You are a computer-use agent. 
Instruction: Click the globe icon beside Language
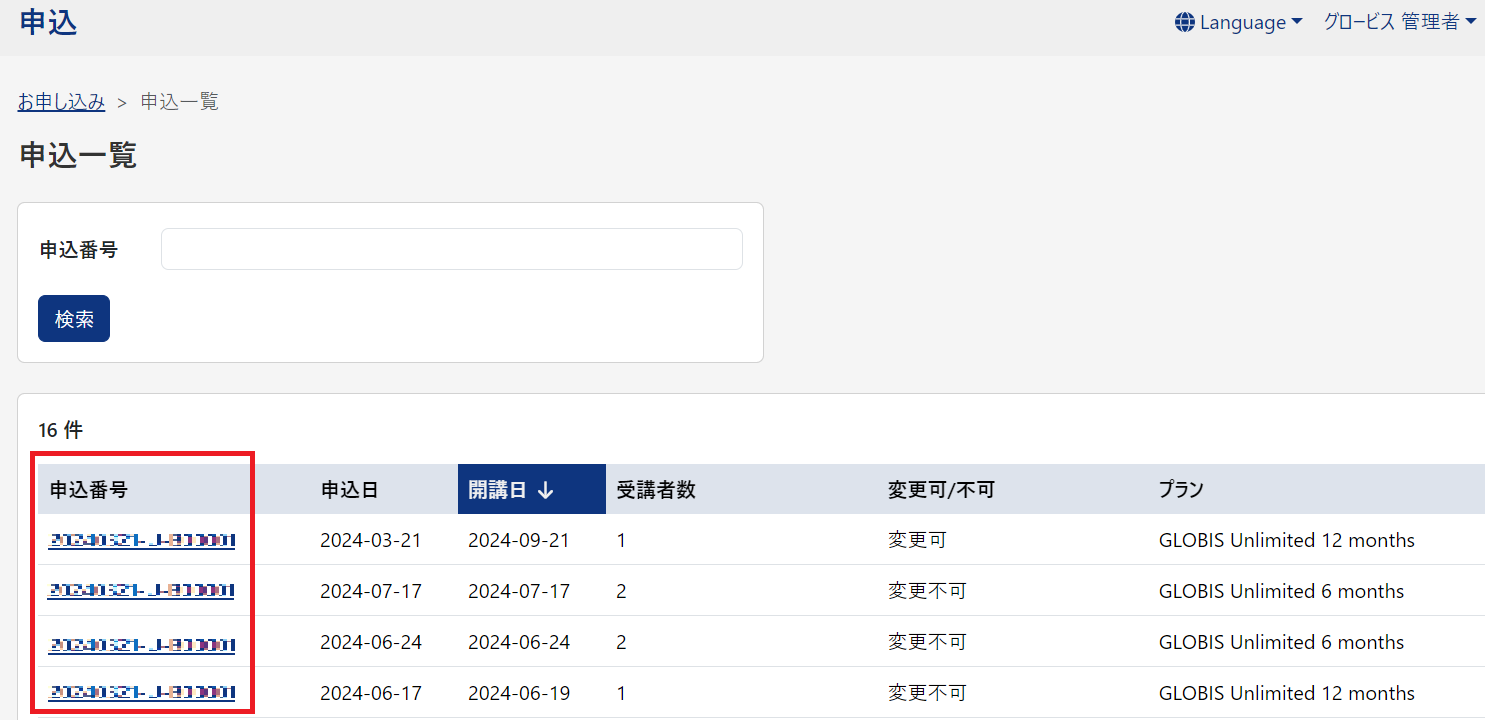coord(1185,22)
